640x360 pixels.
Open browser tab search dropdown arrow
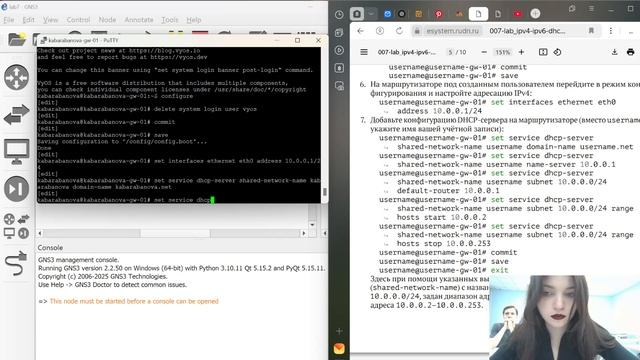(x=371, y=14)
